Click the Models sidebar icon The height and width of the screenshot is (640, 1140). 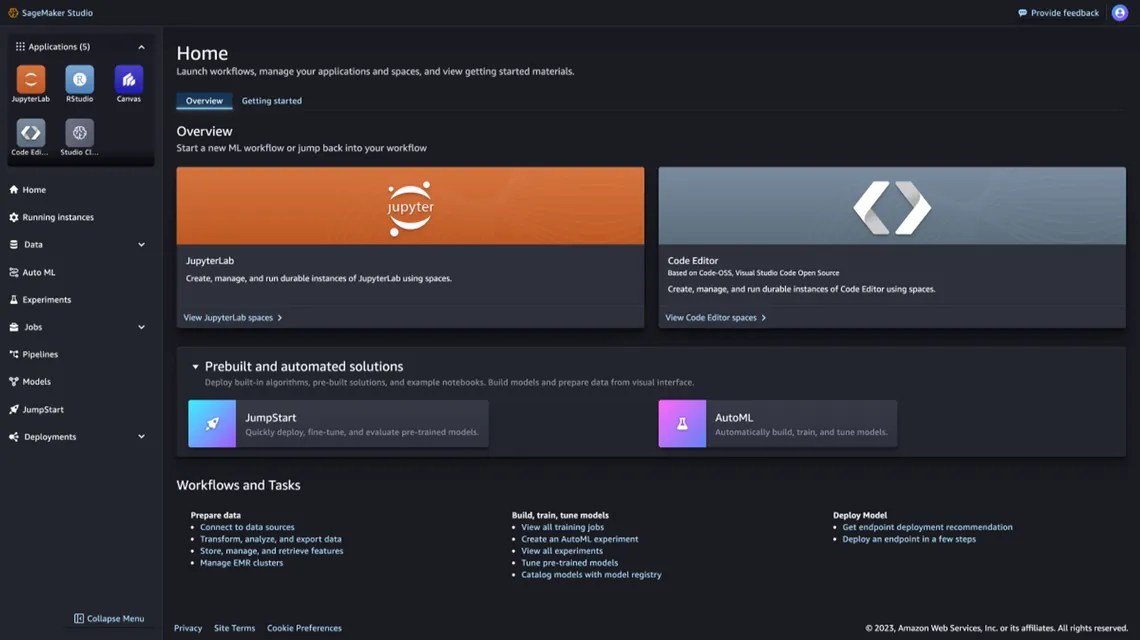tap(14, 381)
